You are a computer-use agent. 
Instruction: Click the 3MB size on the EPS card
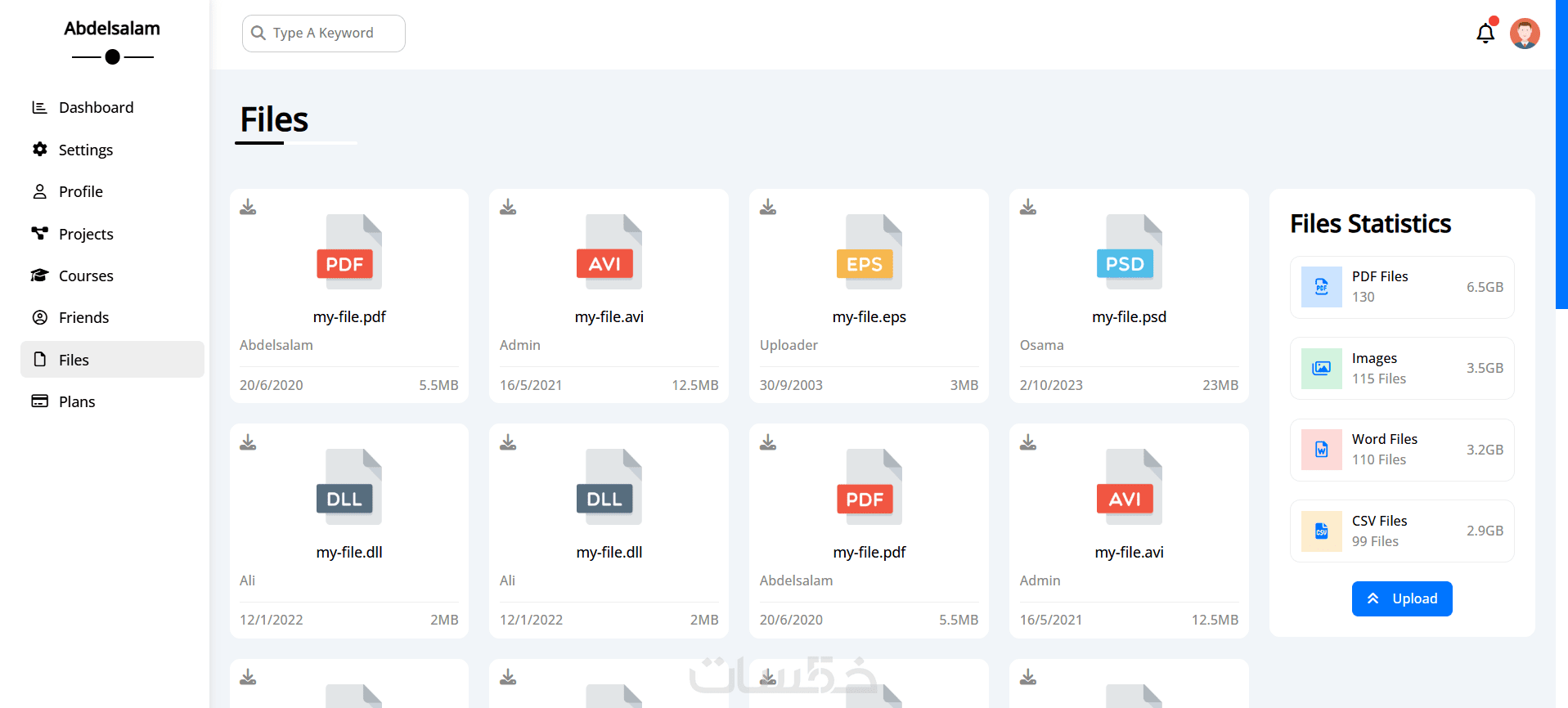[x=964, y=385]
